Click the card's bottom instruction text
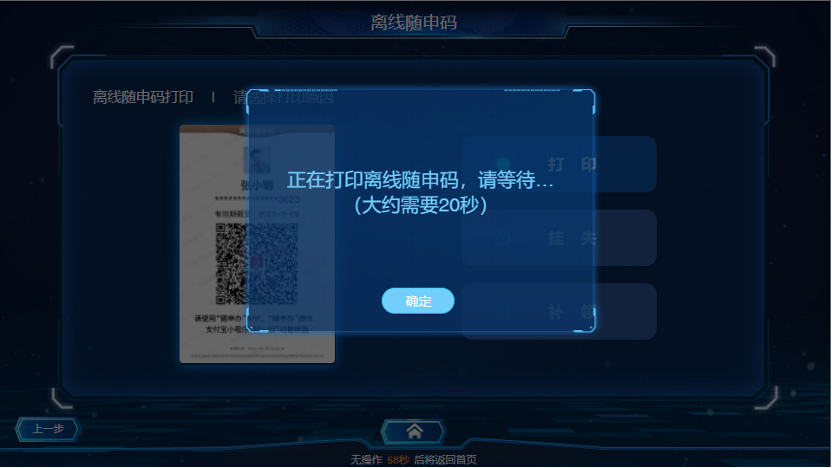Screen dimensions: 832x468 coord(257,324)
